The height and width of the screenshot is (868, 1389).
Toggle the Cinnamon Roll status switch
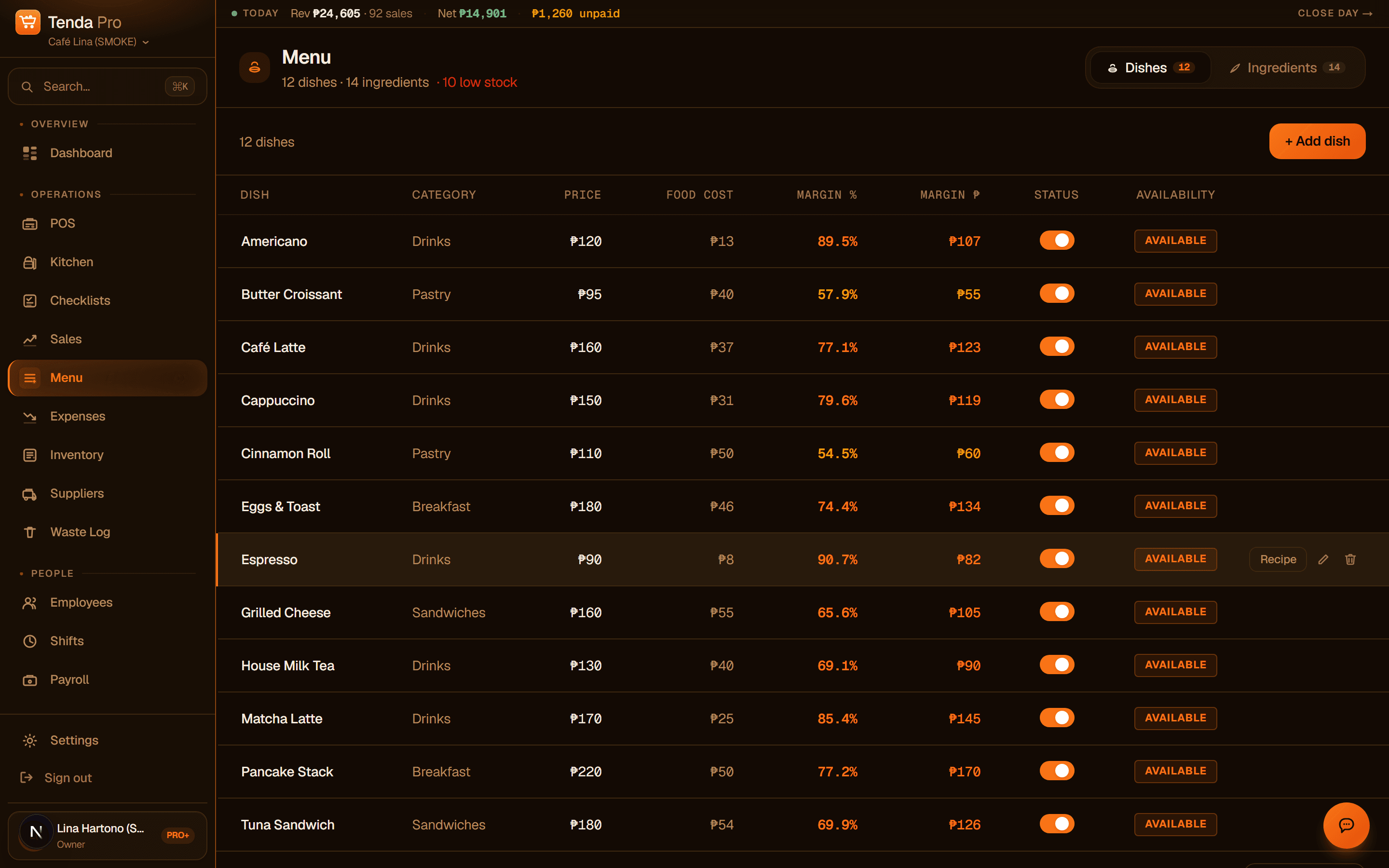pyautogui.click(x=1057, y=453)
